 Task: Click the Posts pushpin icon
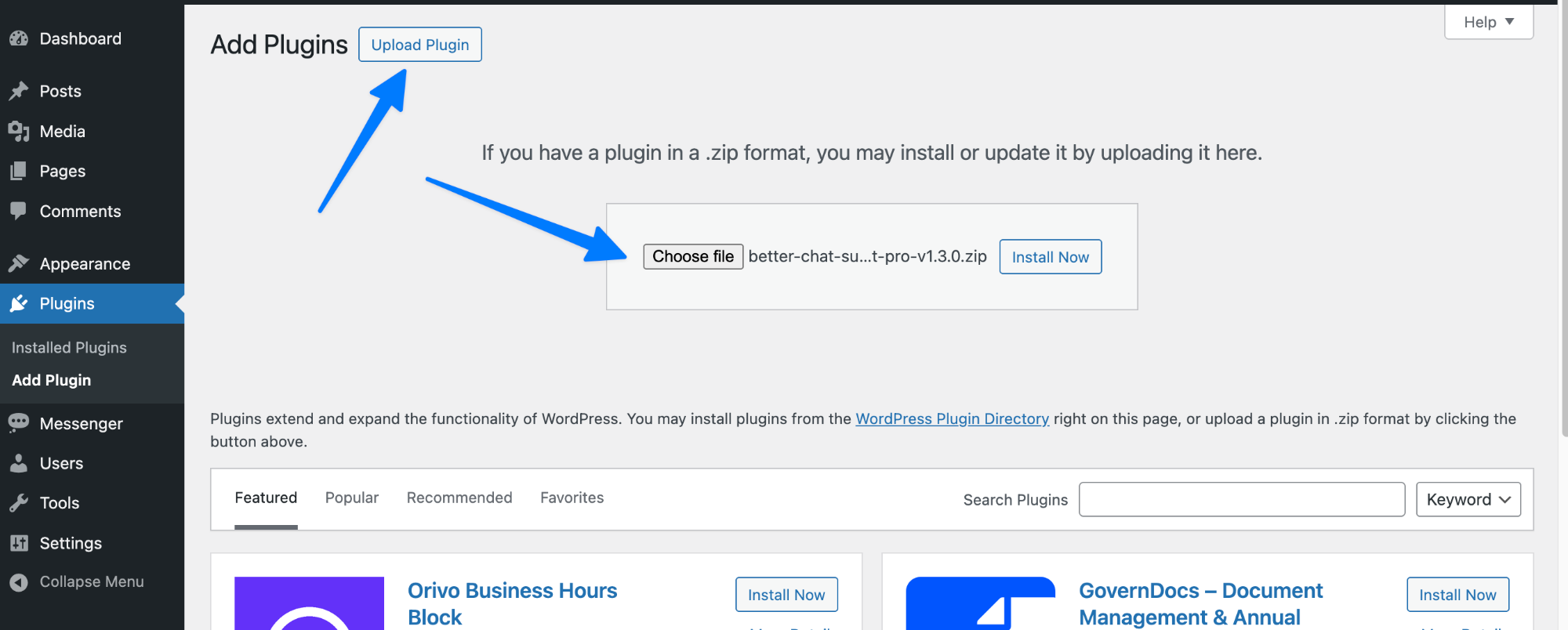19,91
